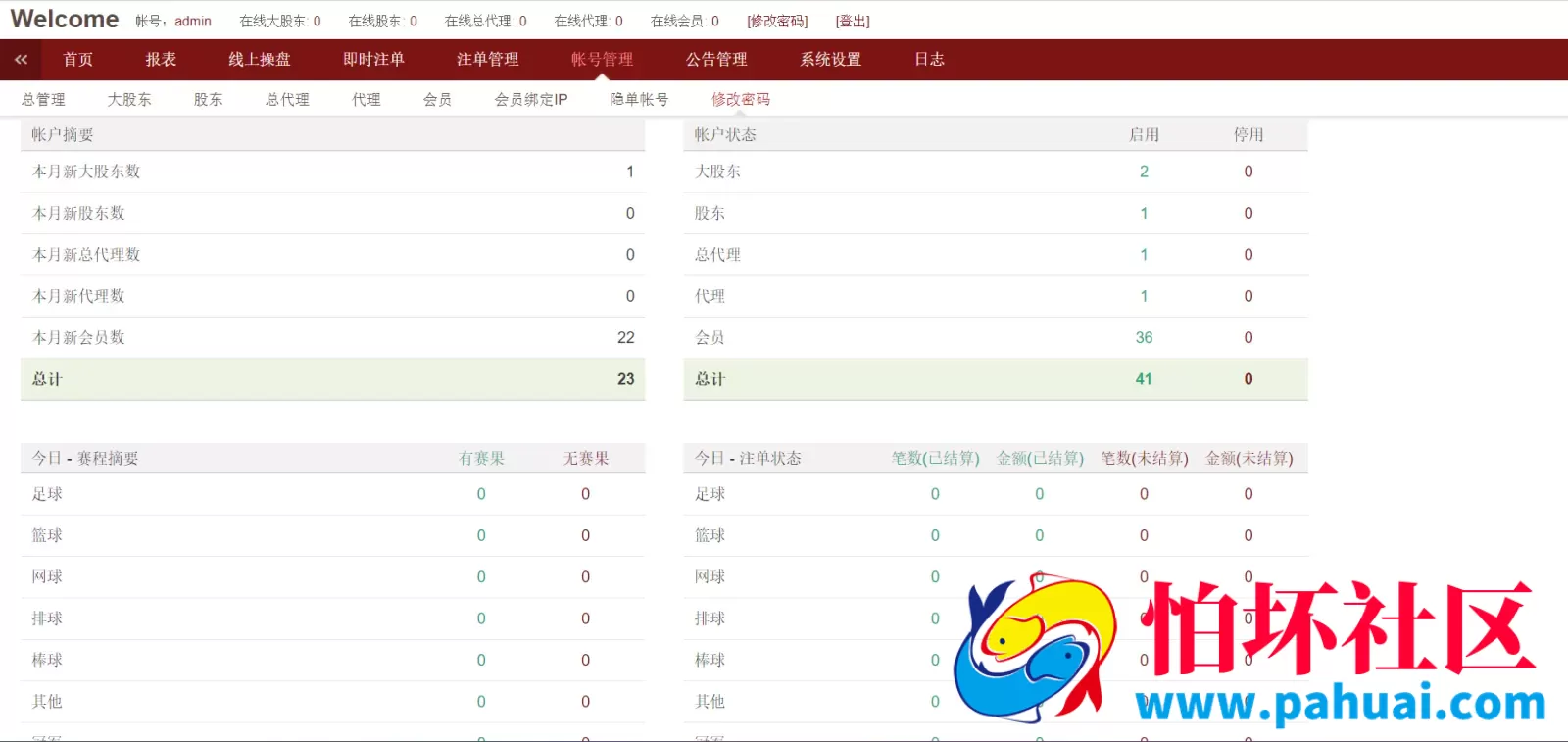Viewport: 1568px width, 742px height.
Task: Open 陪单帐号 sub-tab
Action: [x=640, y=100]
